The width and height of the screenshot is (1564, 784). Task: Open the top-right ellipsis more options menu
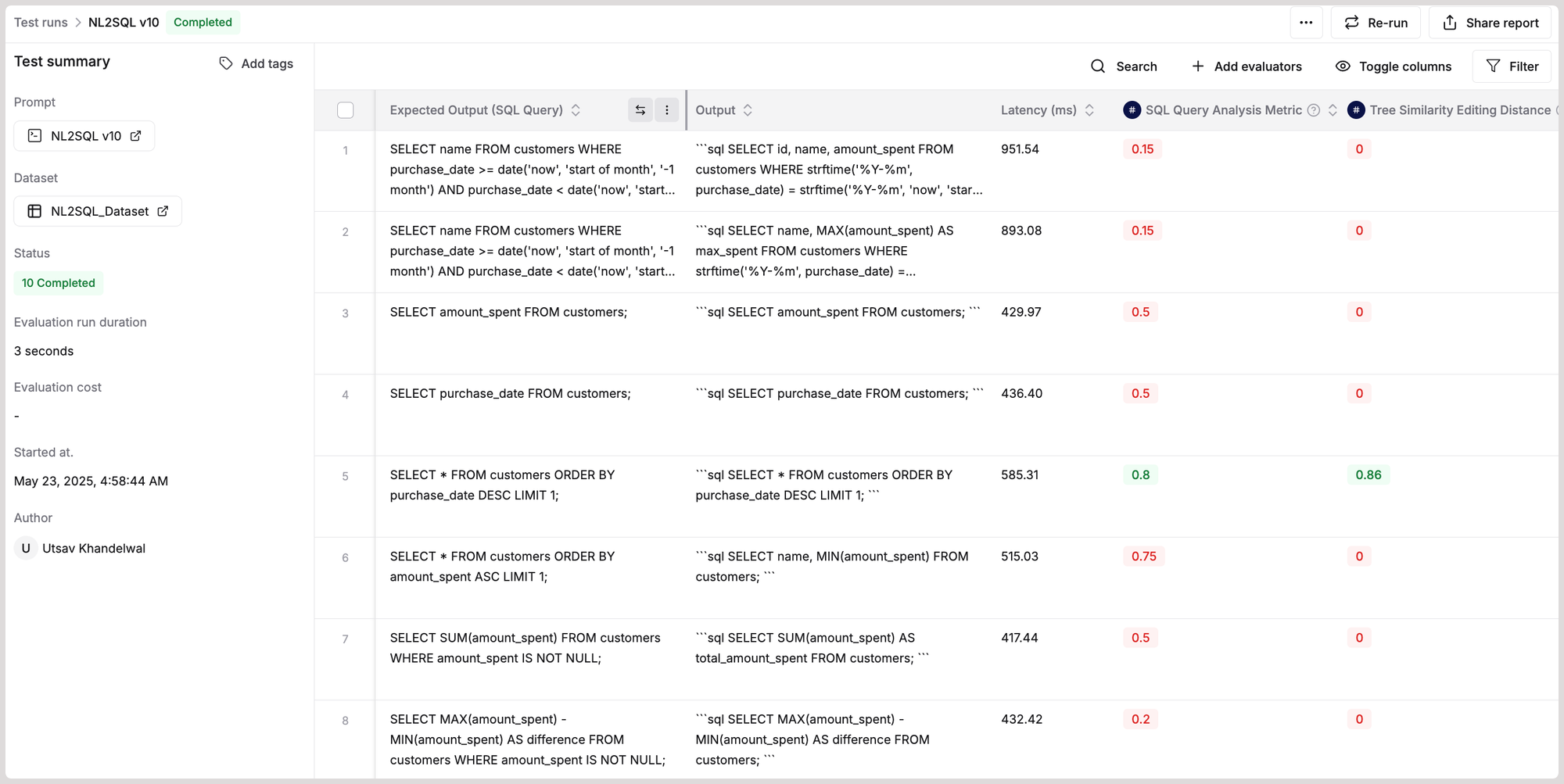pyautogui.click(x=1306, y=23)
